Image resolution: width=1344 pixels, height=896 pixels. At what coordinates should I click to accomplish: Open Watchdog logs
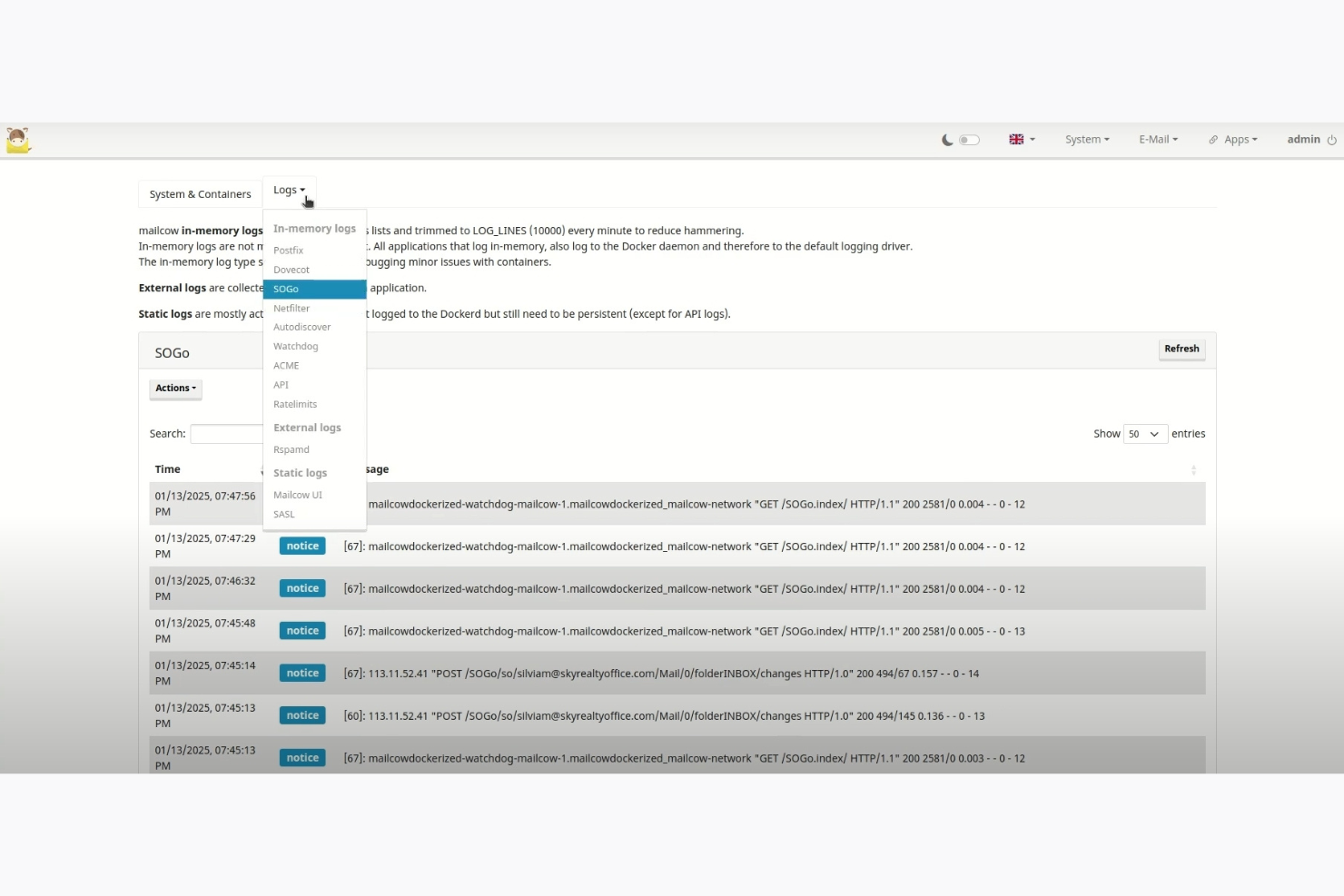[295, 347]
